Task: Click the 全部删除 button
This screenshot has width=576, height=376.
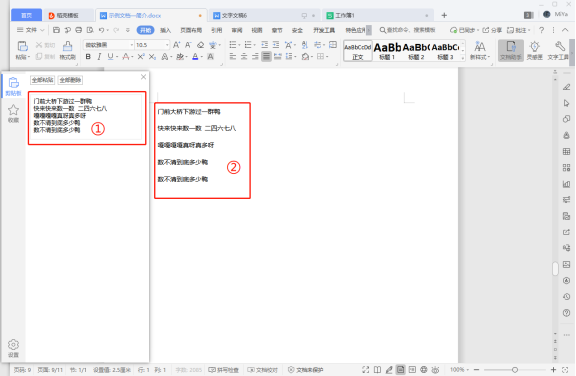Action: [x=71, y=80]
